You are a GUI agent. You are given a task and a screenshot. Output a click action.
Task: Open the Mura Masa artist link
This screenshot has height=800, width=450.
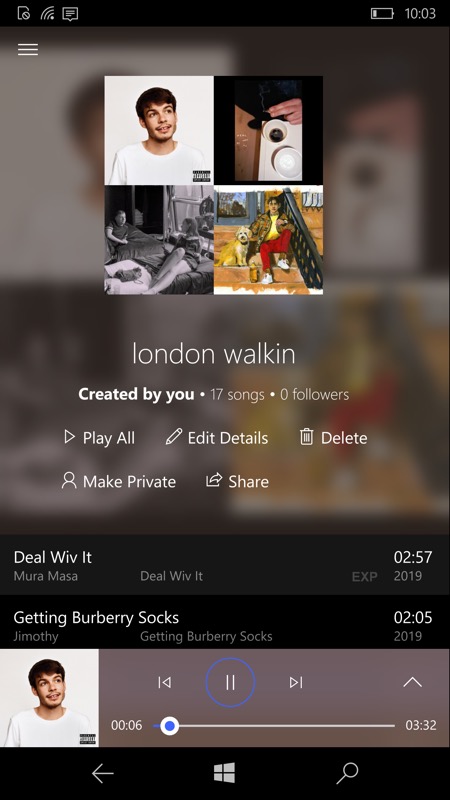46,576
